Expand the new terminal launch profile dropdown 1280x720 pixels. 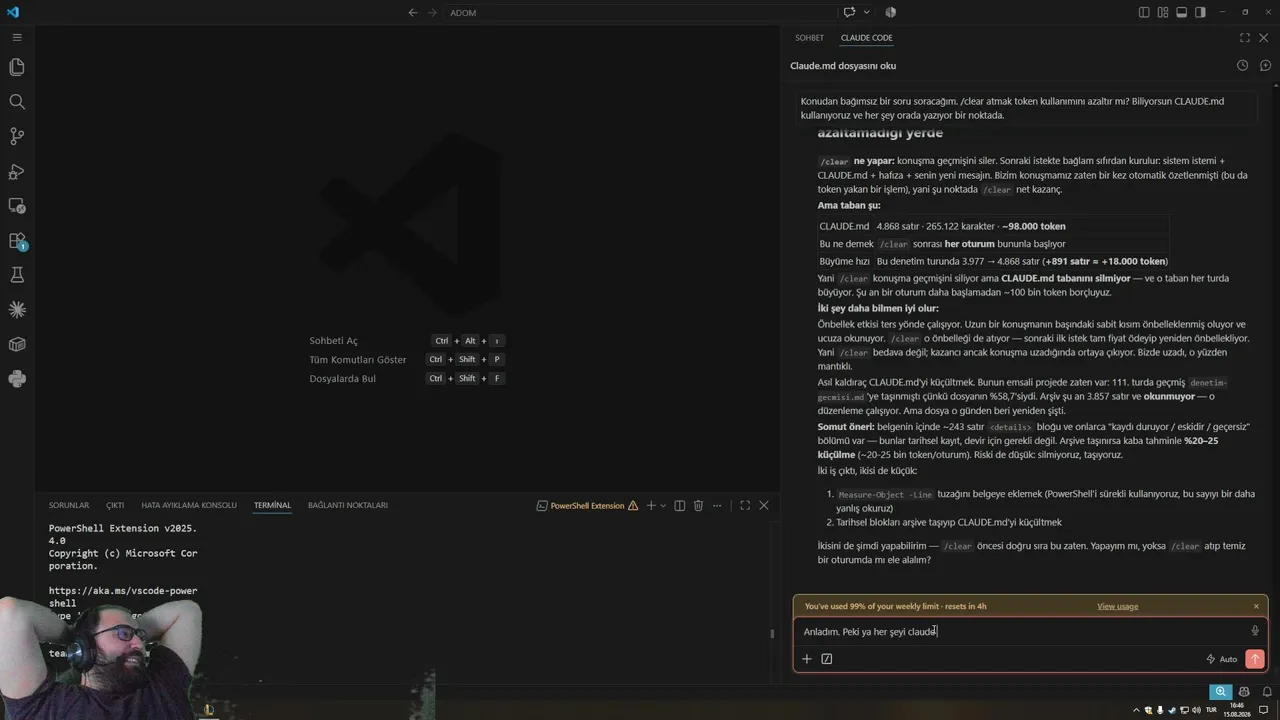[x=663, y=505]
